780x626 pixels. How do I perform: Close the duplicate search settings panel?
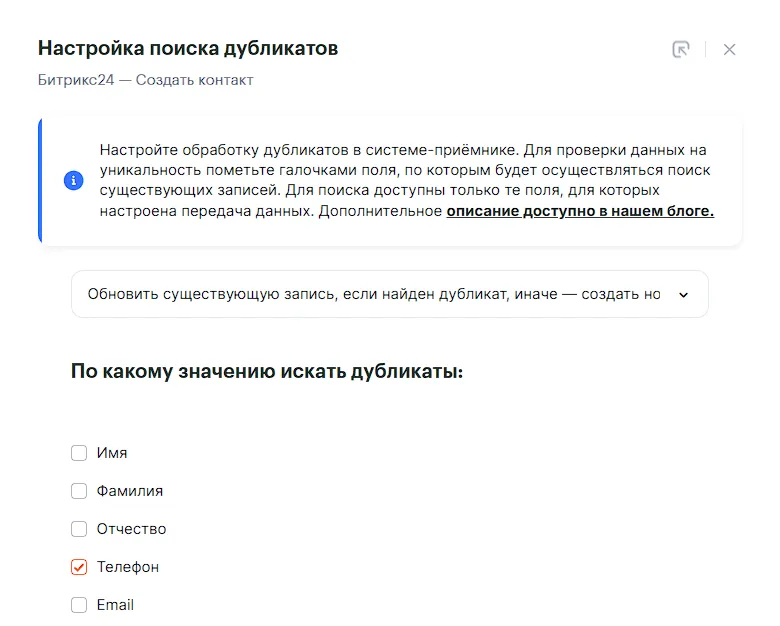(729, 49)
